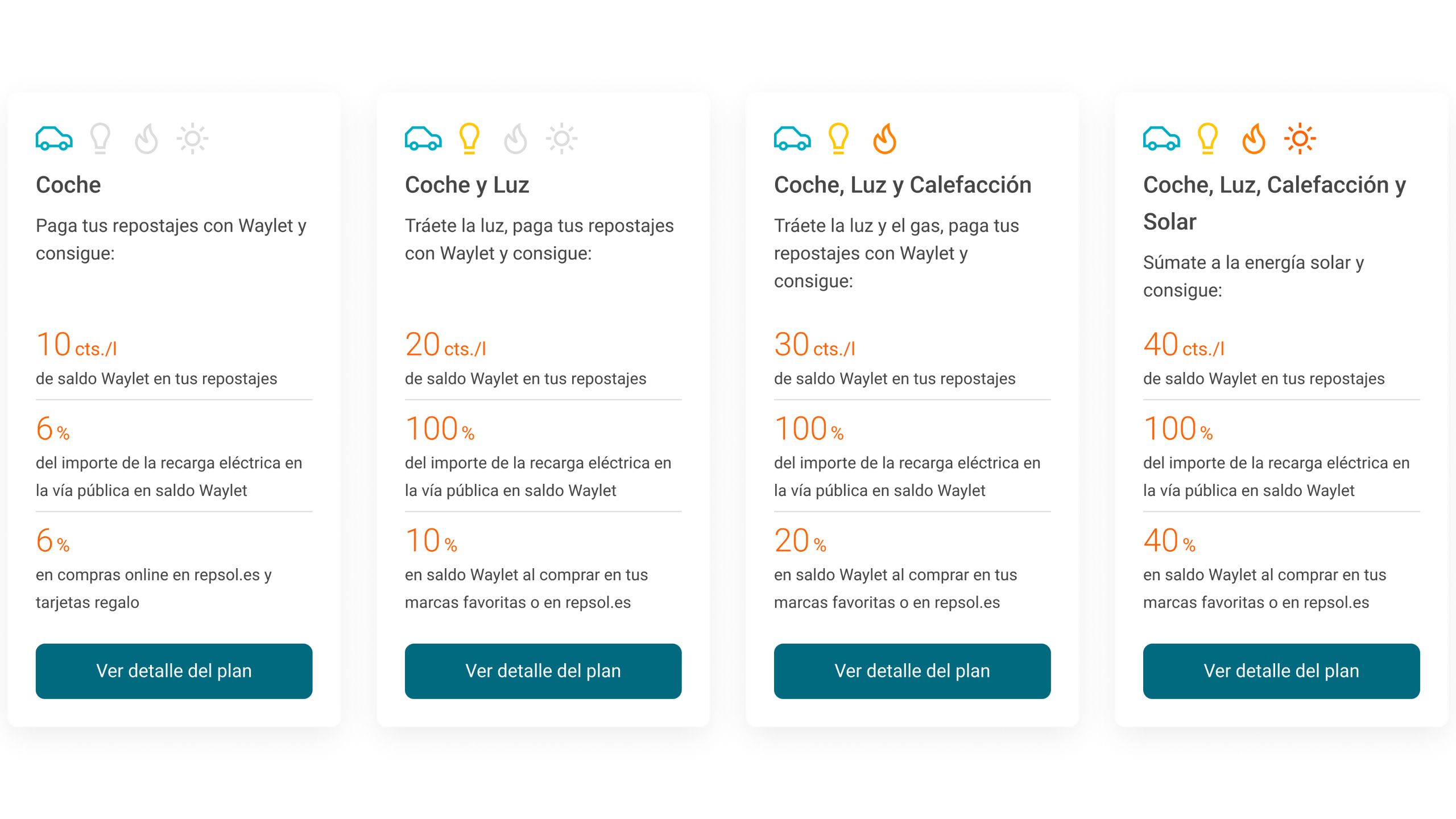Click yellow lightbulb in Coche, Luz y Calefacción card

(x=838, y=138)
